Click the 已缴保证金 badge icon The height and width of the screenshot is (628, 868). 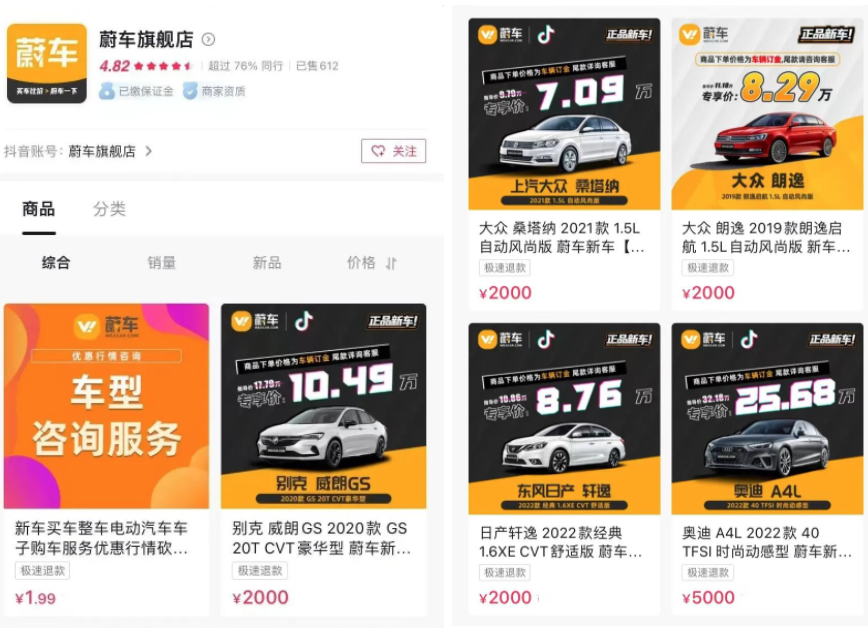coord(107,91)
